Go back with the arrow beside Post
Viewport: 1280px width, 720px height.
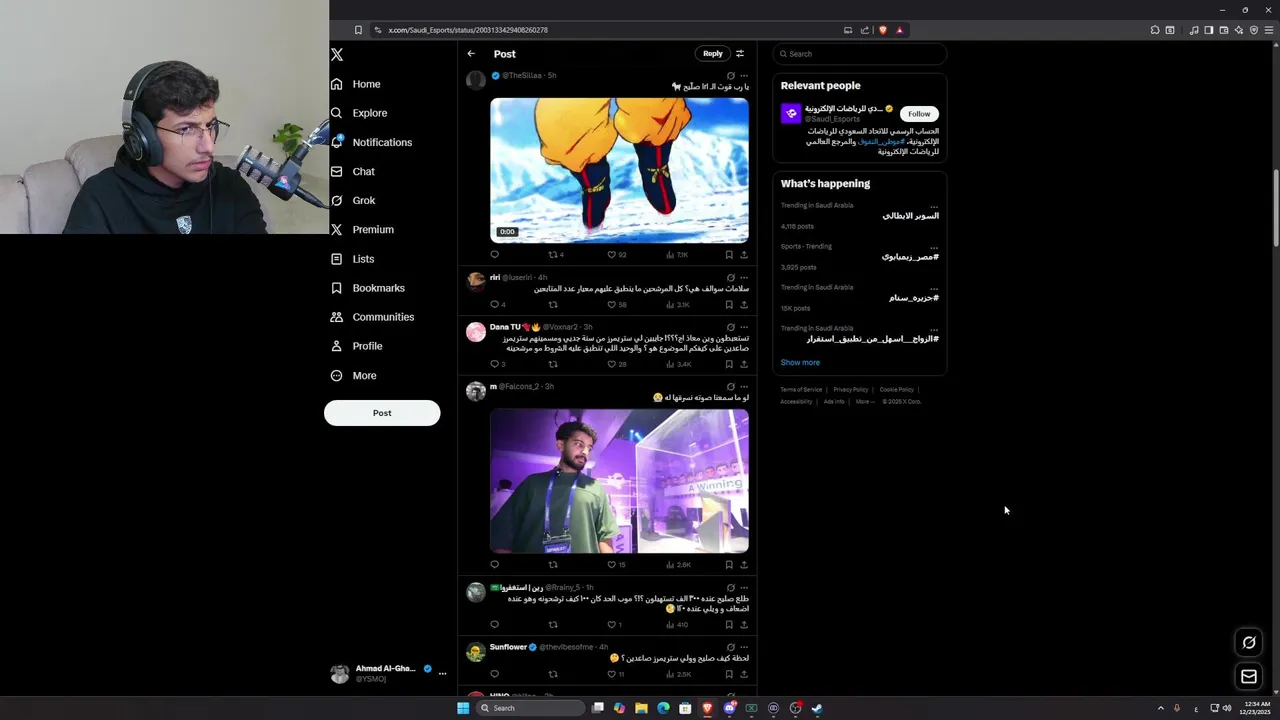471,54
